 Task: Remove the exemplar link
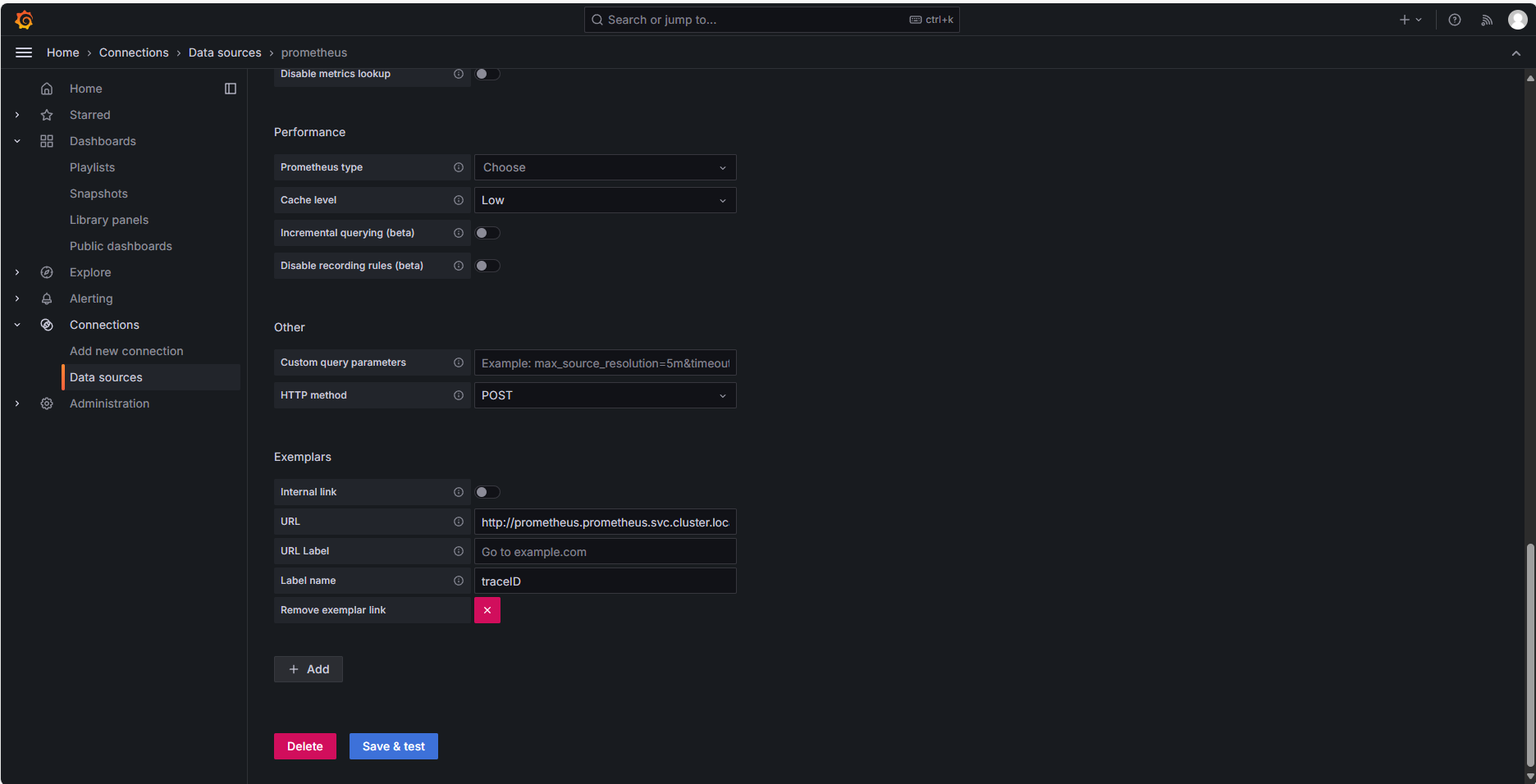tap(487, 610)
